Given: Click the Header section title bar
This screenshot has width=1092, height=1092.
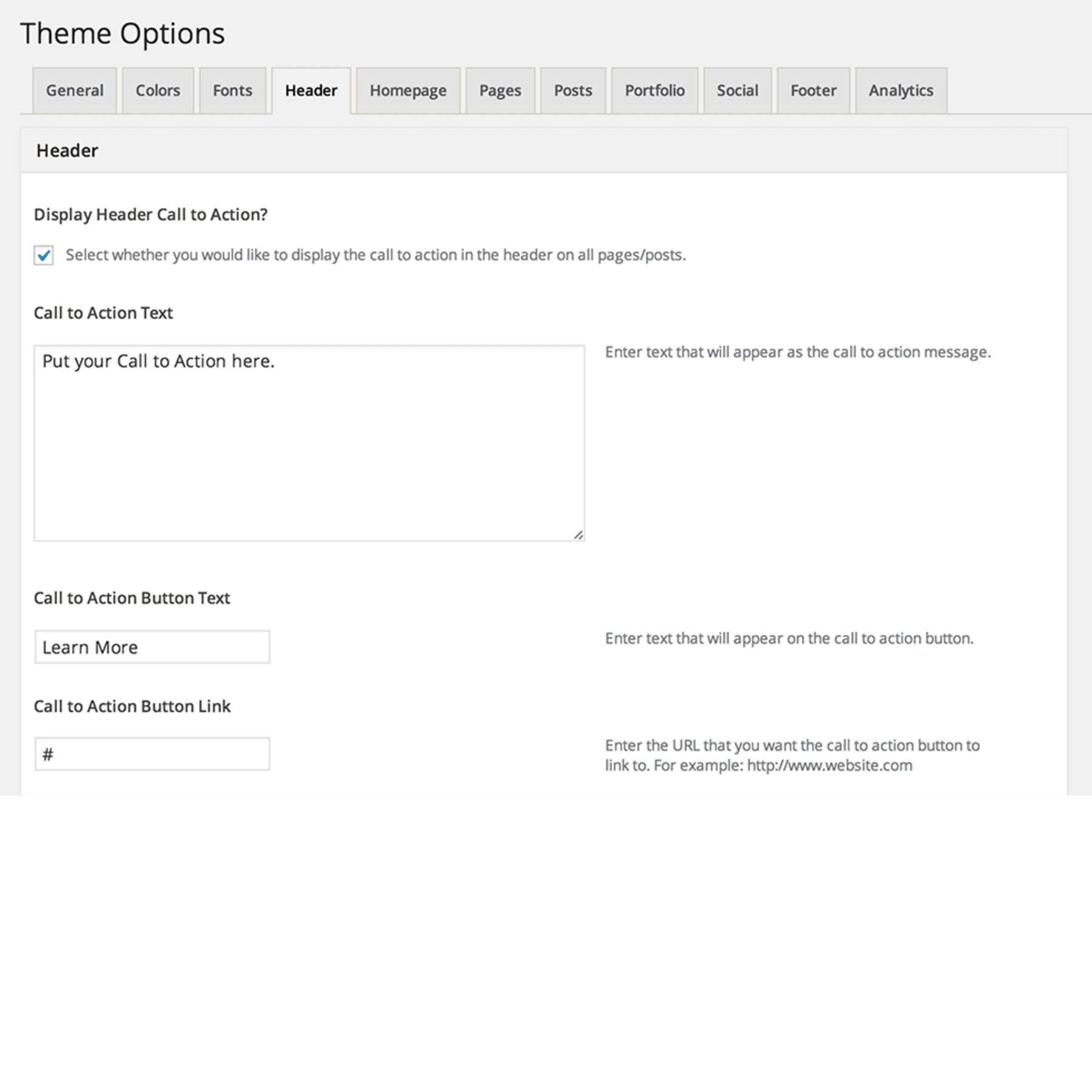Looking at the screenshot, I should (544, 150).
